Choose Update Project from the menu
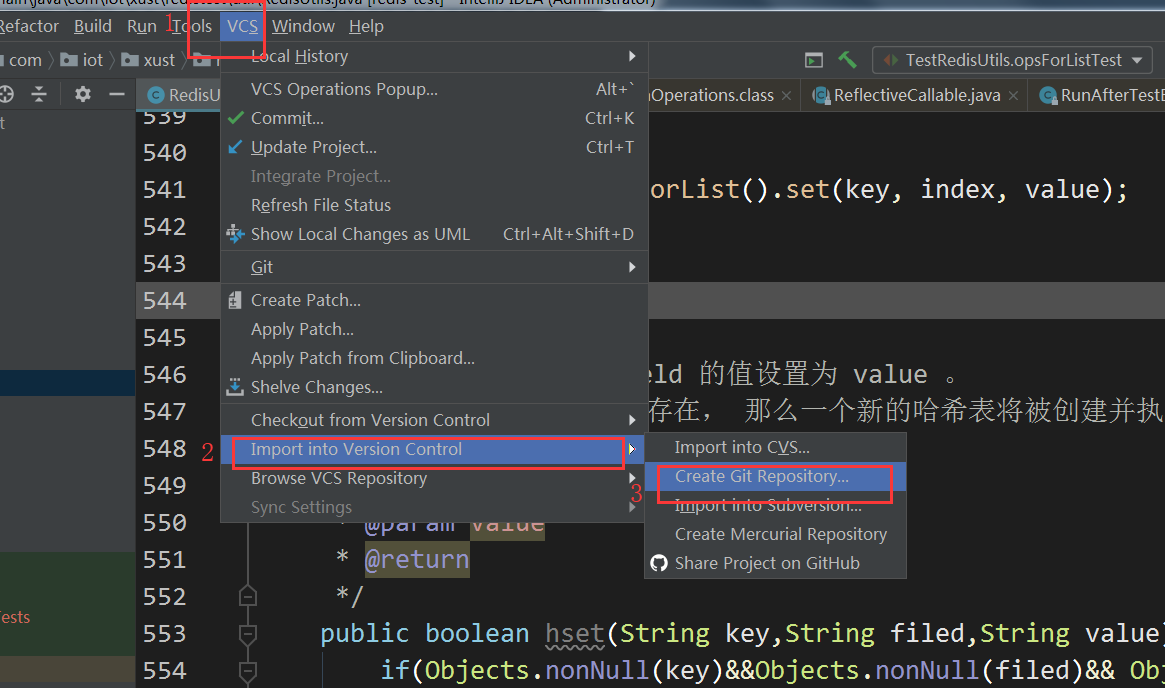 pos(434,147)
